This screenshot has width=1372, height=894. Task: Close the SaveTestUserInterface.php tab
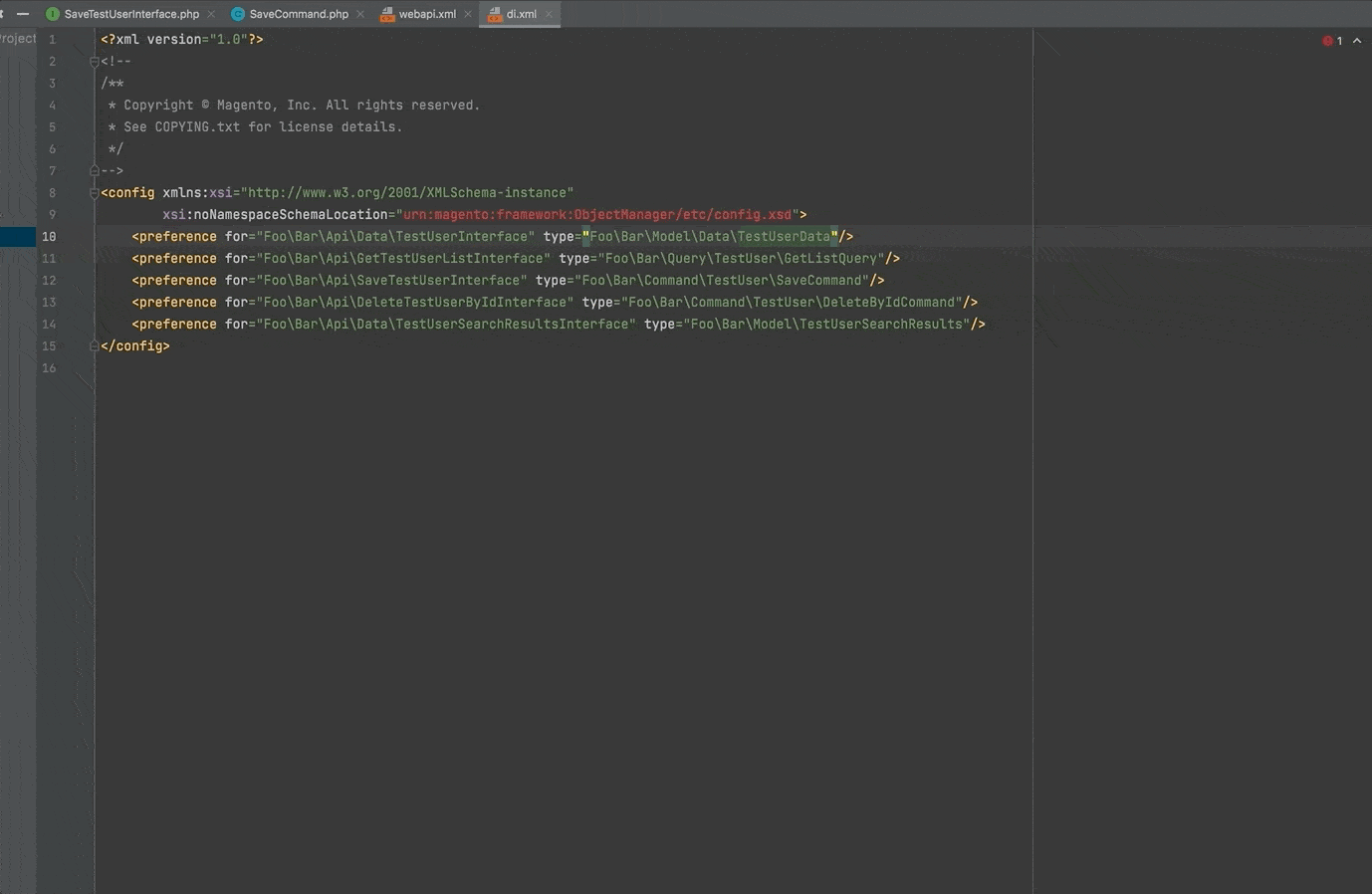211,14
